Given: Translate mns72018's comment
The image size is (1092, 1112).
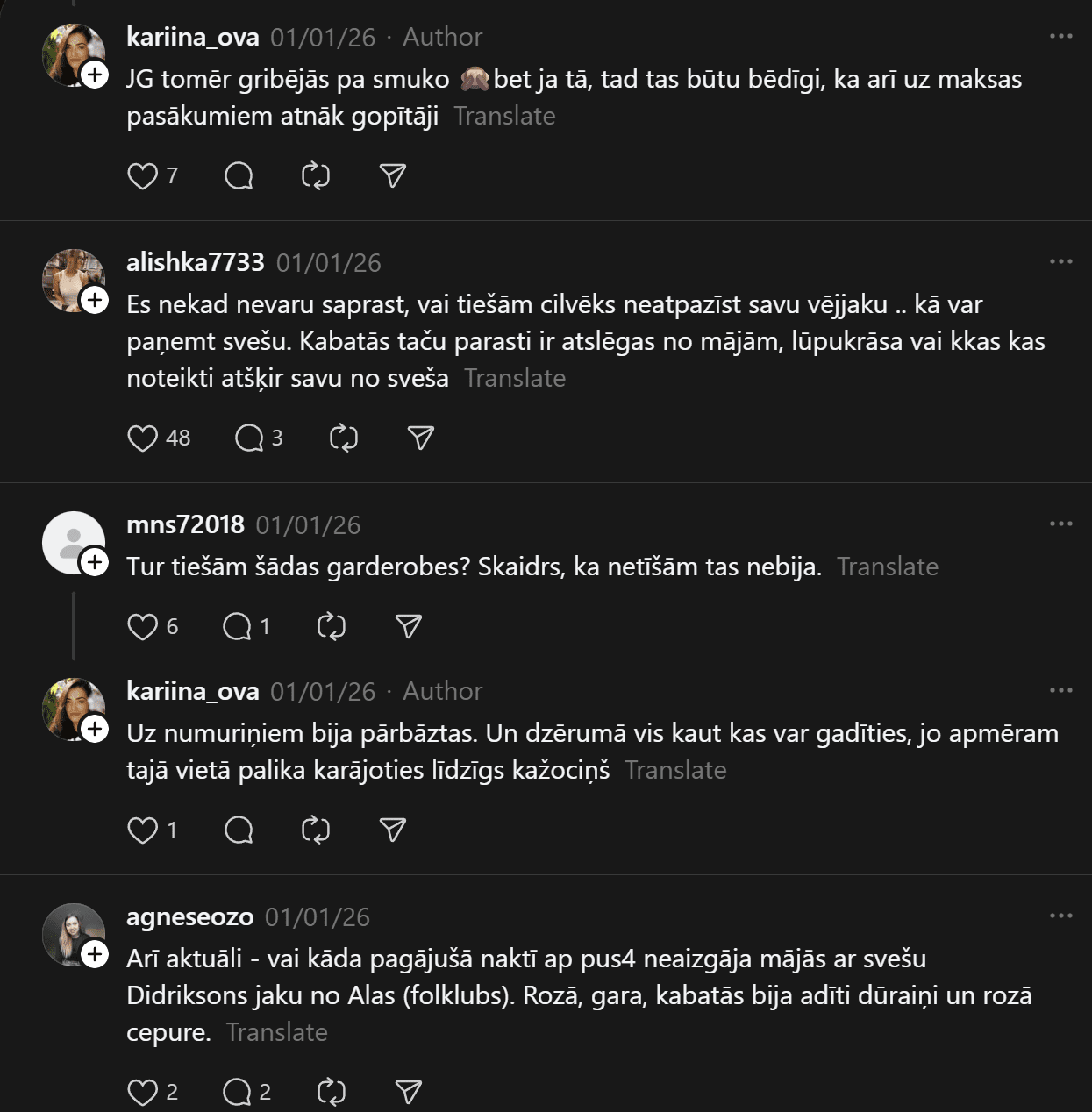Looking at the screenshot, I should (887, 567).
